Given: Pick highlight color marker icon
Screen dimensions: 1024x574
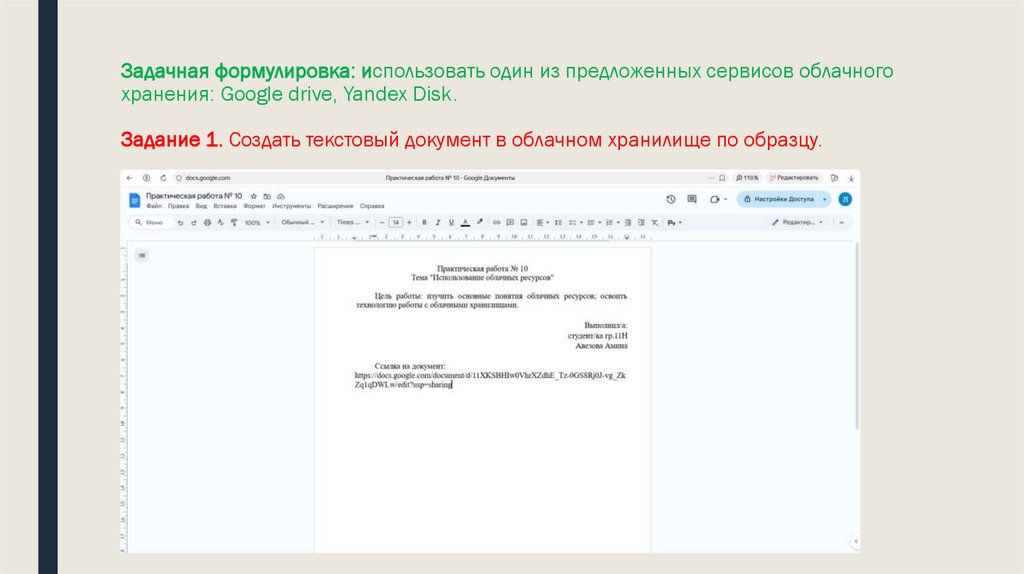Looking at the screenshot, I should point(480,223).
